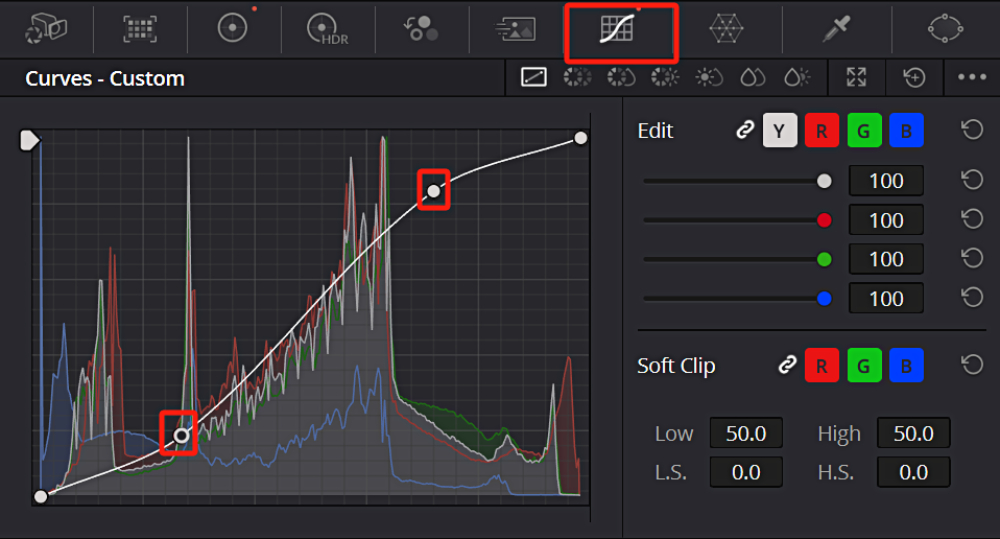Enable the Y luminance edit channel
Viewport: 1000px width, 539px height.
[779, 131]
